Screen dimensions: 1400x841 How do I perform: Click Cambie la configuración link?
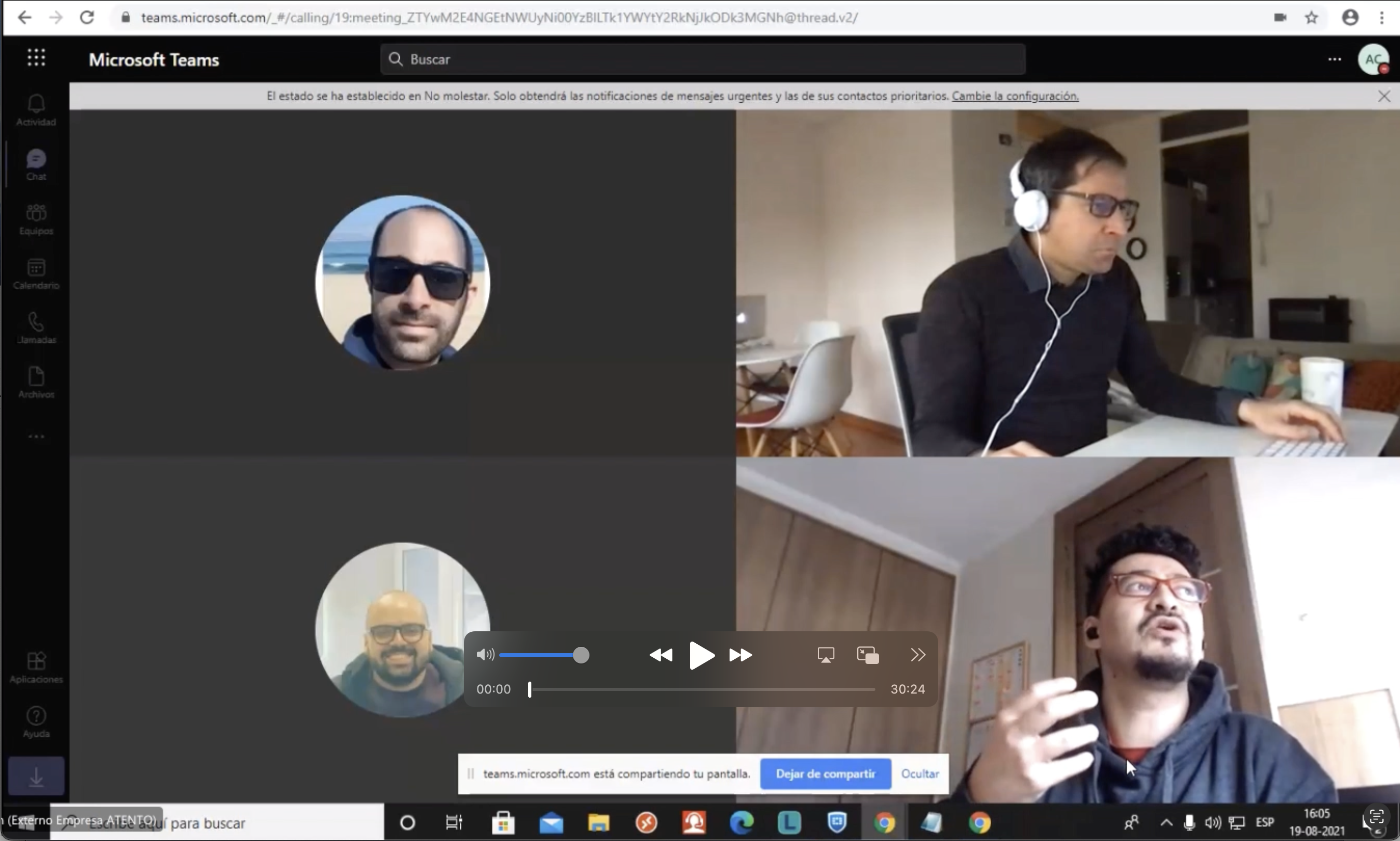point(1015,96)
